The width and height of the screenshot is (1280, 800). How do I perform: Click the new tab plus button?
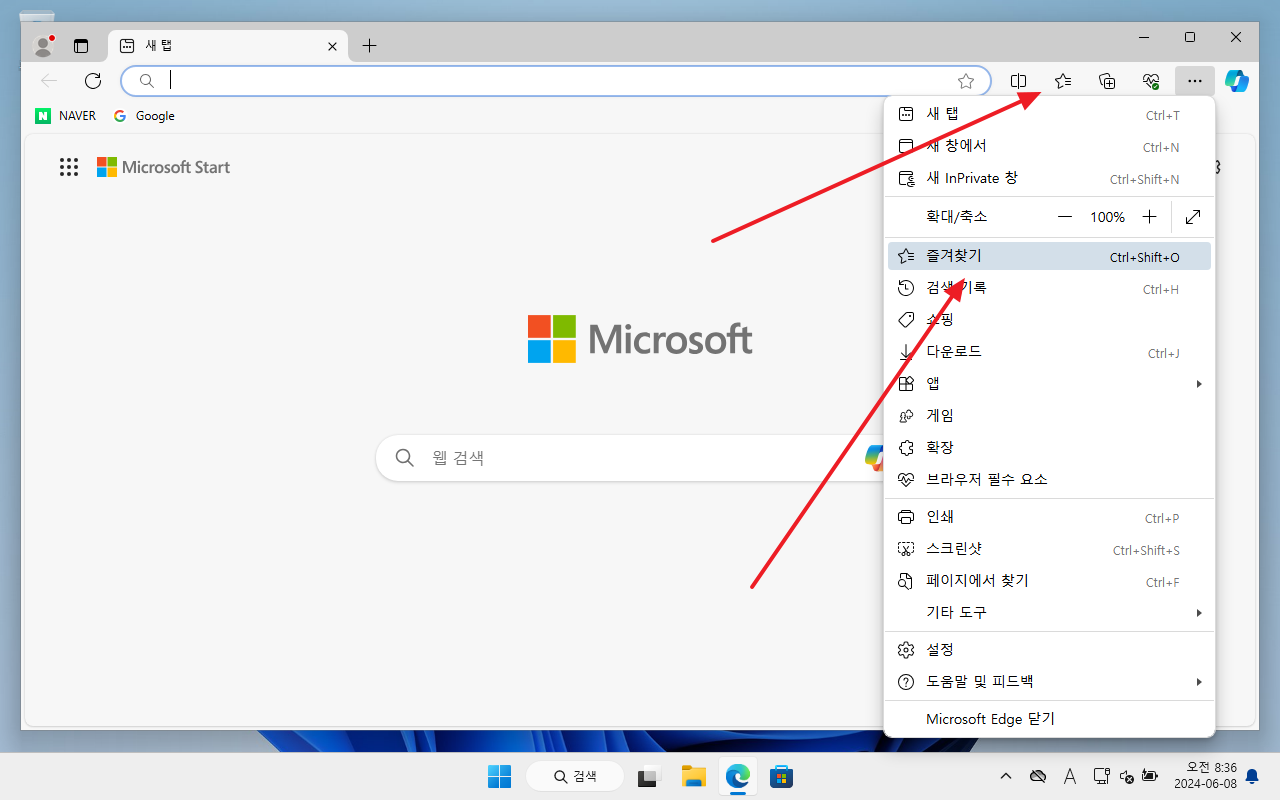pos(369,46)
